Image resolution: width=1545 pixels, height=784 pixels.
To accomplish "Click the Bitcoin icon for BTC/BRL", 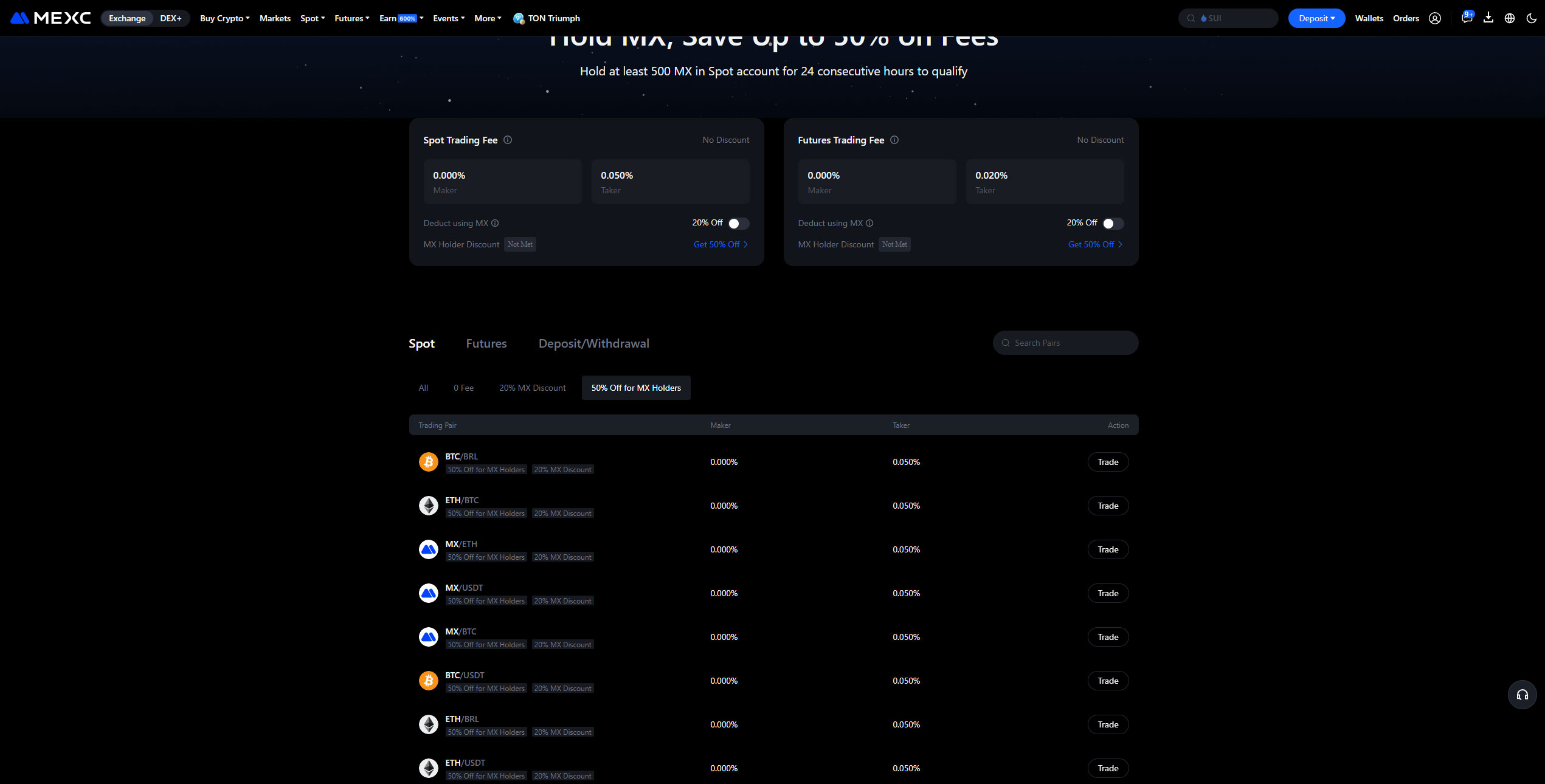I will 429,462.
